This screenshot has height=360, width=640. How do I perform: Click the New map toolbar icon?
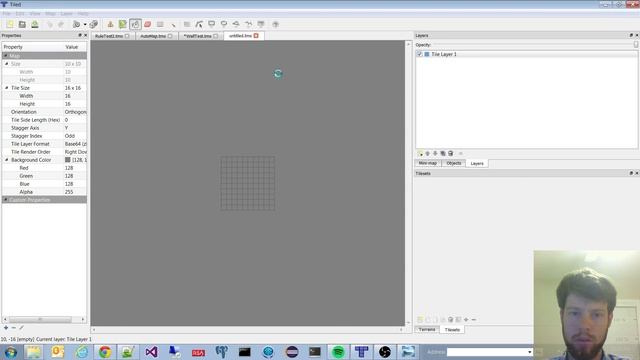click(x=10, y=24)
